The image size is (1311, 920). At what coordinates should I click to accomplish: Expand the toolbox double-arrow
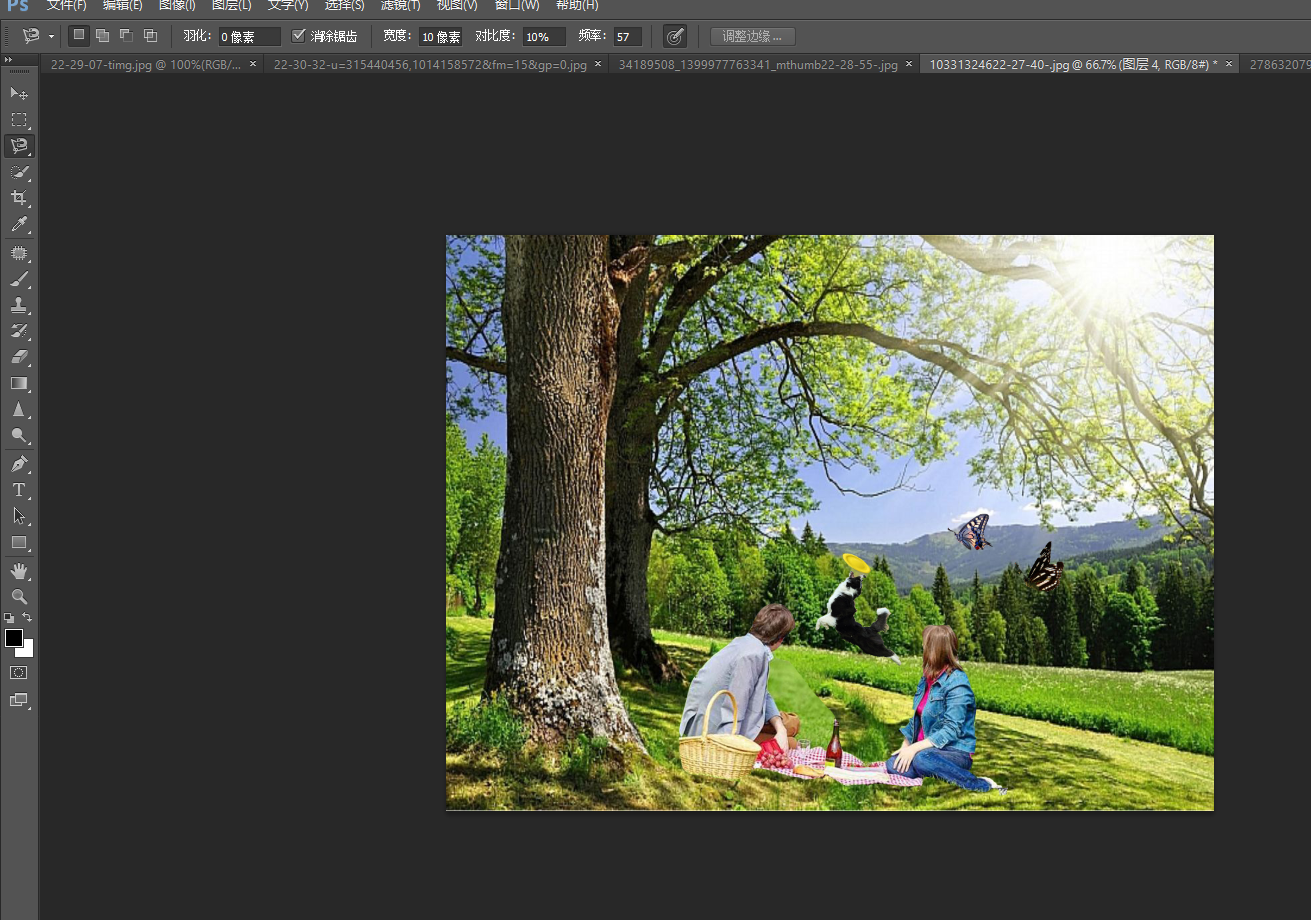[9, 61]
